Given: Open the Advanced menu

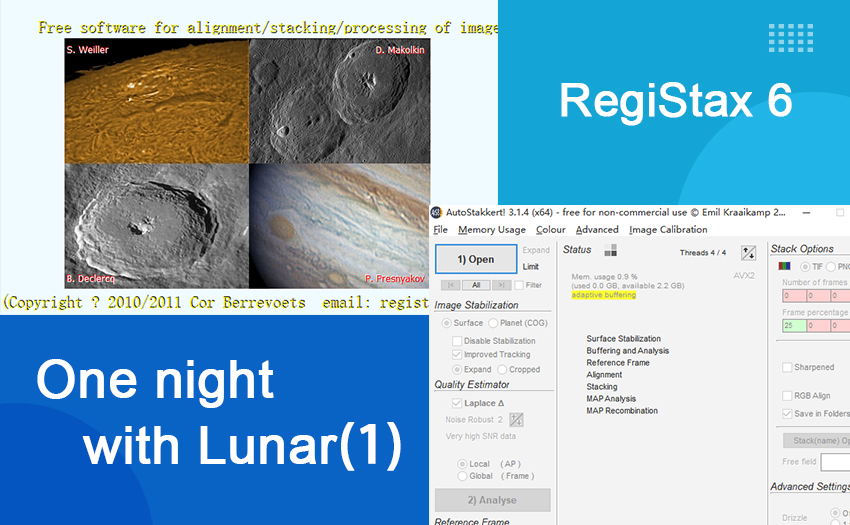Looking at the screenshot, I should click(597, 229).
